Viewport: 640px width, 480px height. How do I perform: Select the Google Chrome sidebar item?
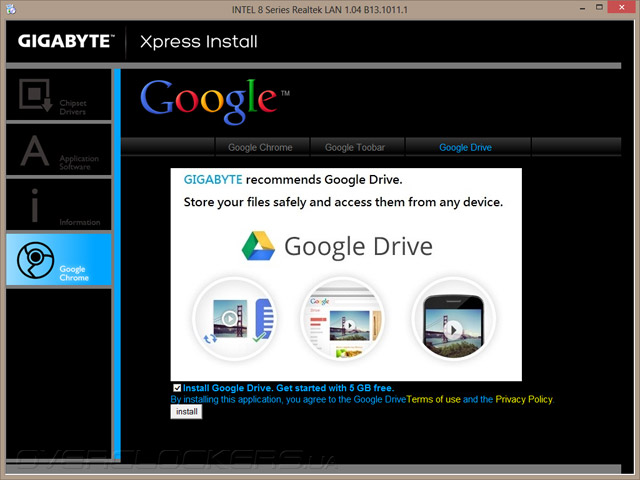click(59, 260)
